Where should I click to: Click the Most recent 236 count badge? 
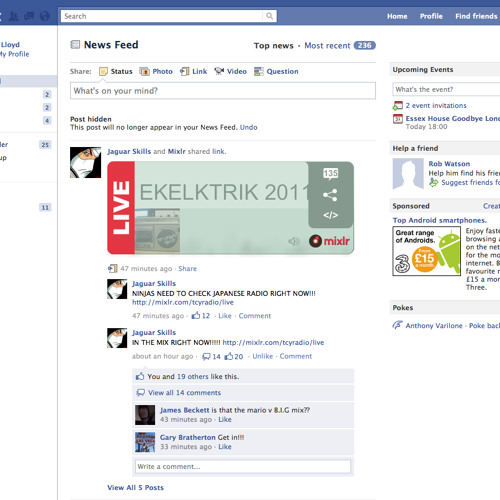[364, 45]
